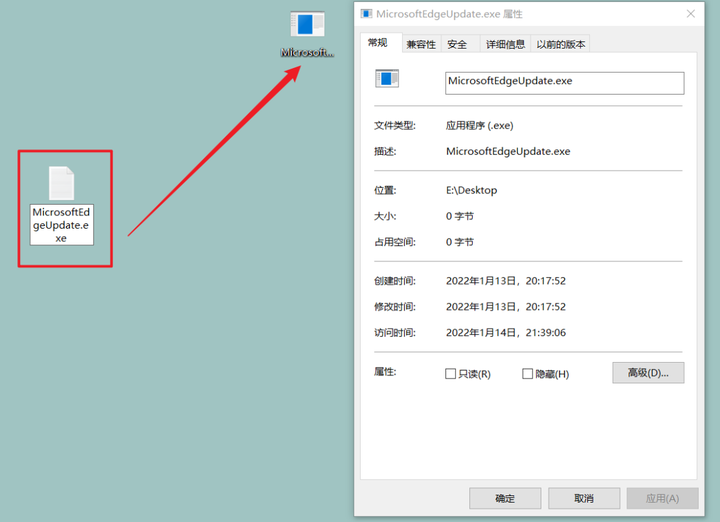720x522 pixels.
Task: Click the 高级(D)... button
Action: click(648, 373)
